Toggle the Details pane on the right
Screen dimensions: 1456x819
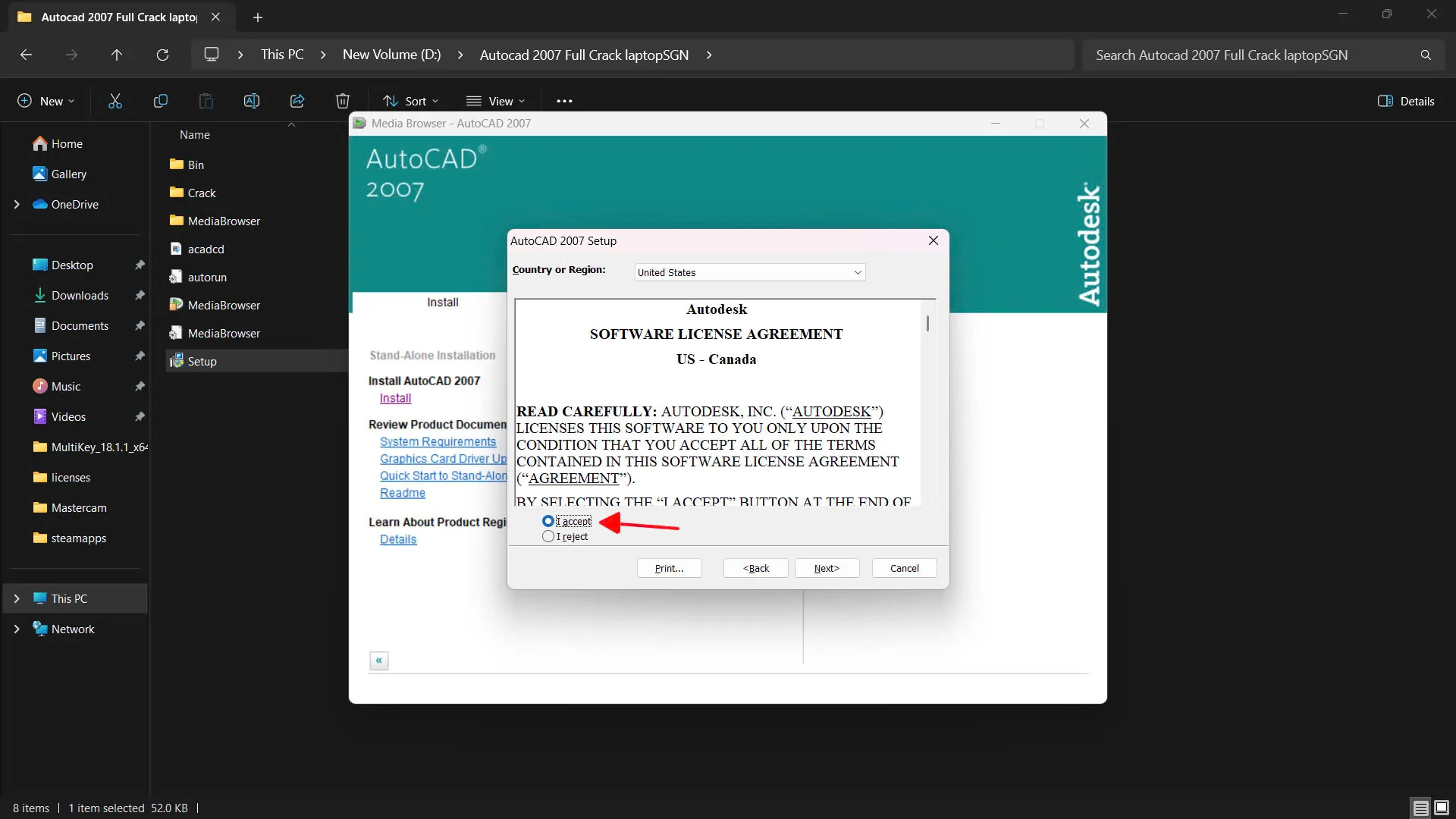pyautogui.click(x=1407, y=100)
